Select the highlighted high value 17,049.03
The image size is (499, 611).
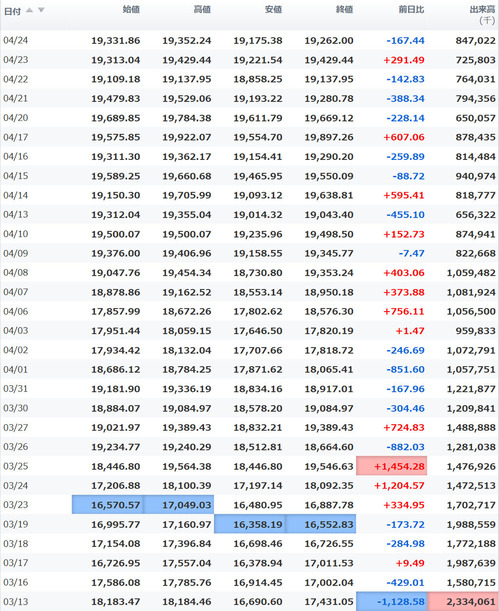click(x=178, y=505)
